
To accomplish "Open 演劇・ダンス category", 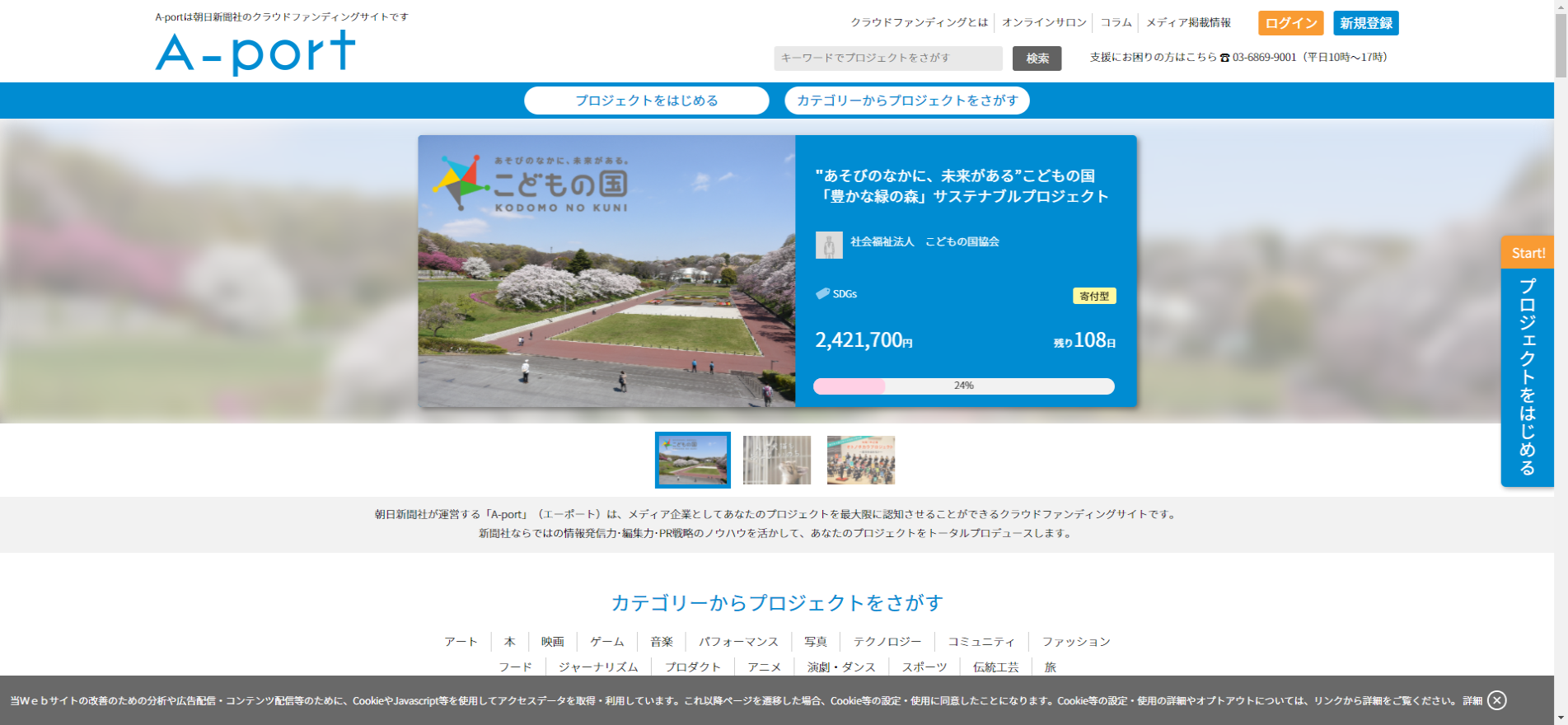I will [x=841, y=667].
